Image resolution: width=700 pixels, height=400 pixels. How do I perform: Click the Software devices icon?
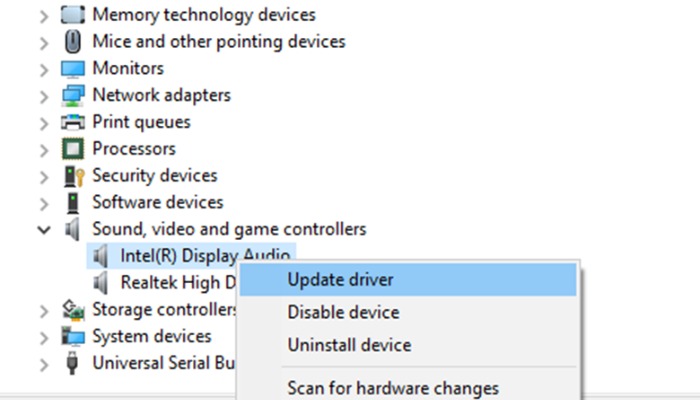72,203
